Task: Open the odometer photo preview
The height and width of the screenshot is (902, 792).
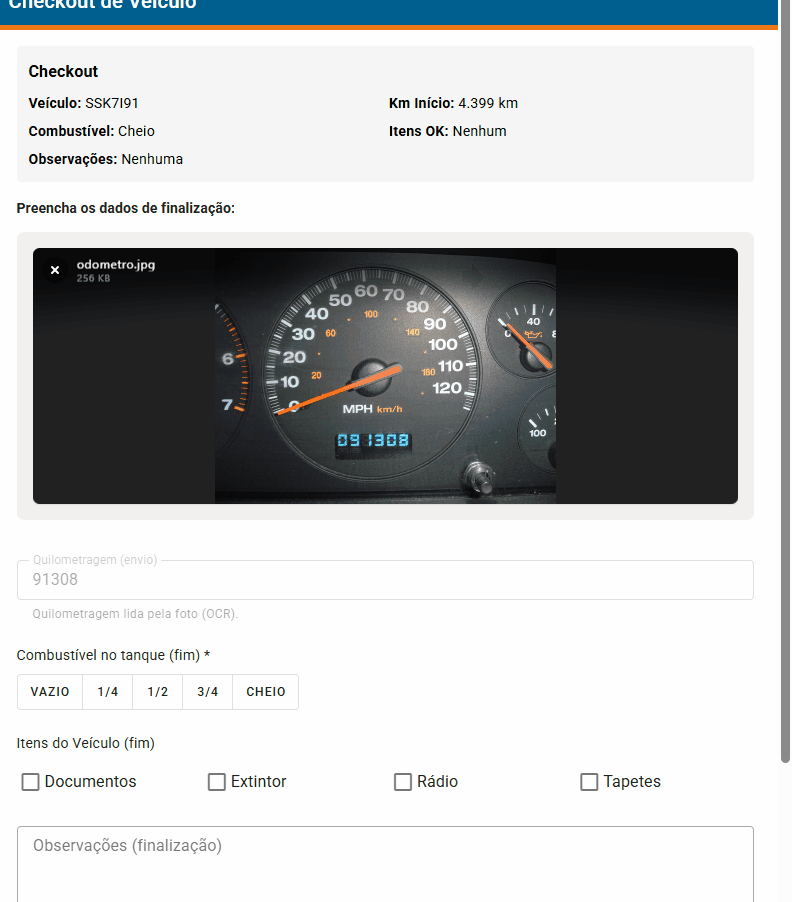Action: (385, 376)
